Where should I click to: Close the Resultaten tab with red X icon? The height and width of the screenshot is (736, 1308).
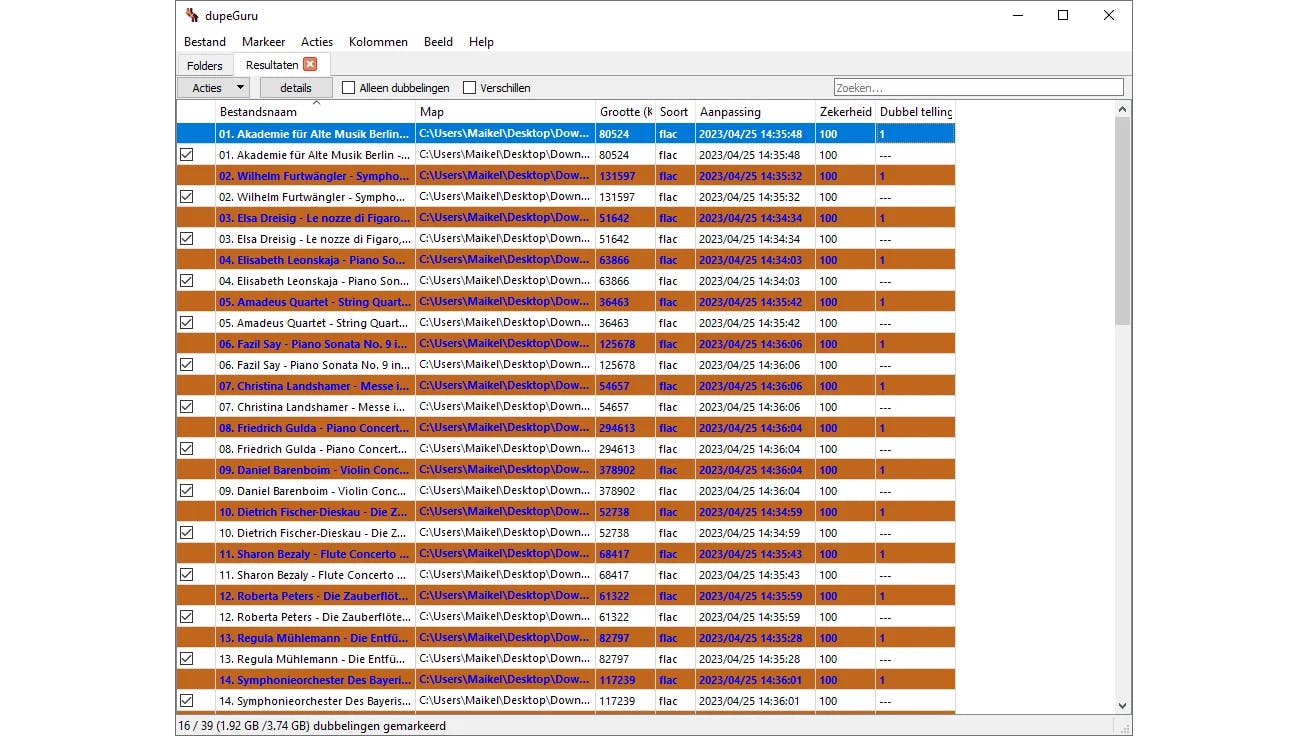310,64
